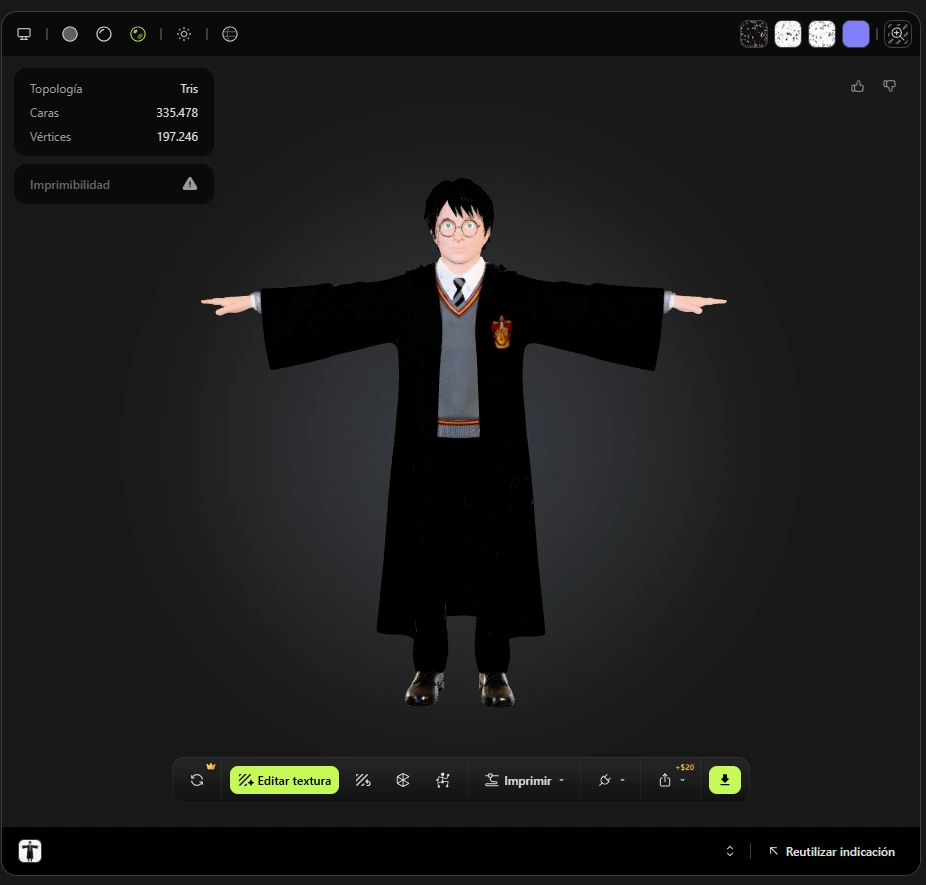Click the Topología Tris value
The image size is (926, 885).
[x=189, y=89]
